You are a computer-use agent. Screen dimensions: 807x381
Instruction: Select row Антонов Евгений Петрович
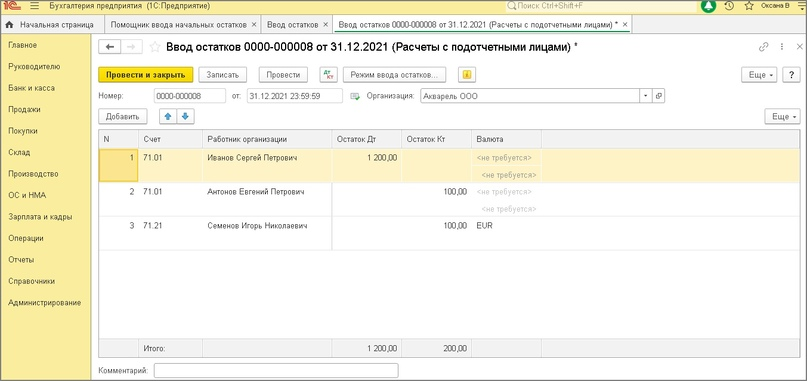tap(449, 200)
